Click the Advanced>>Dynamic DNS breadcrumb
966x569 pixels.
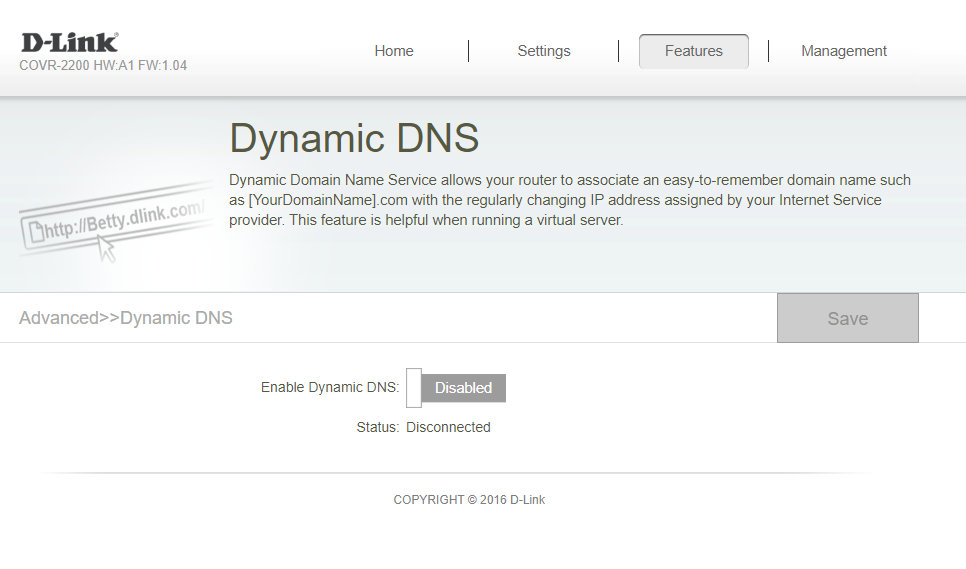126,318
